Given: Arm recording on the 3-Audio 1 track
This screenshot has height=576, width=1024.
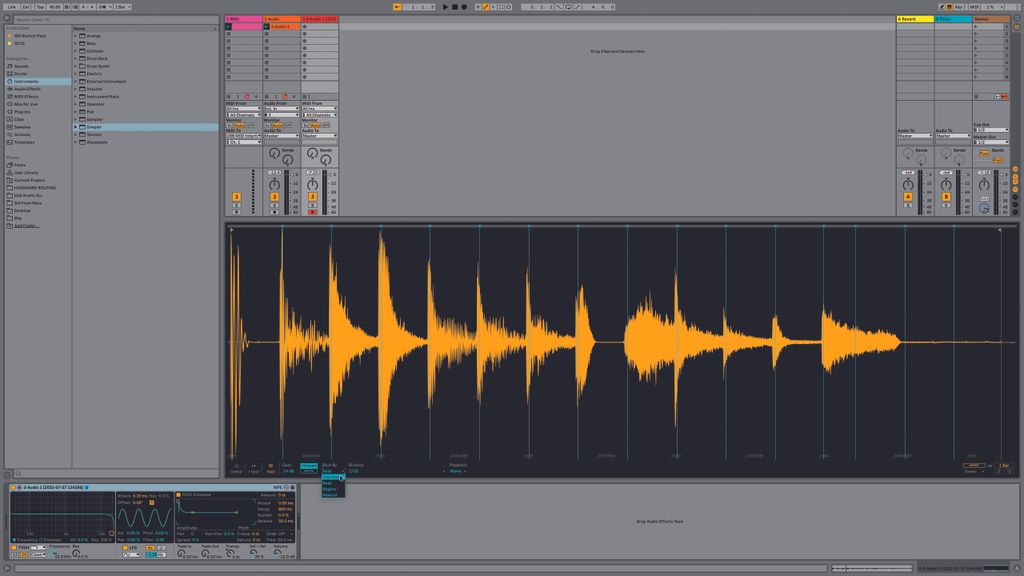Looking at the screenshot, I should coord(311,210).
